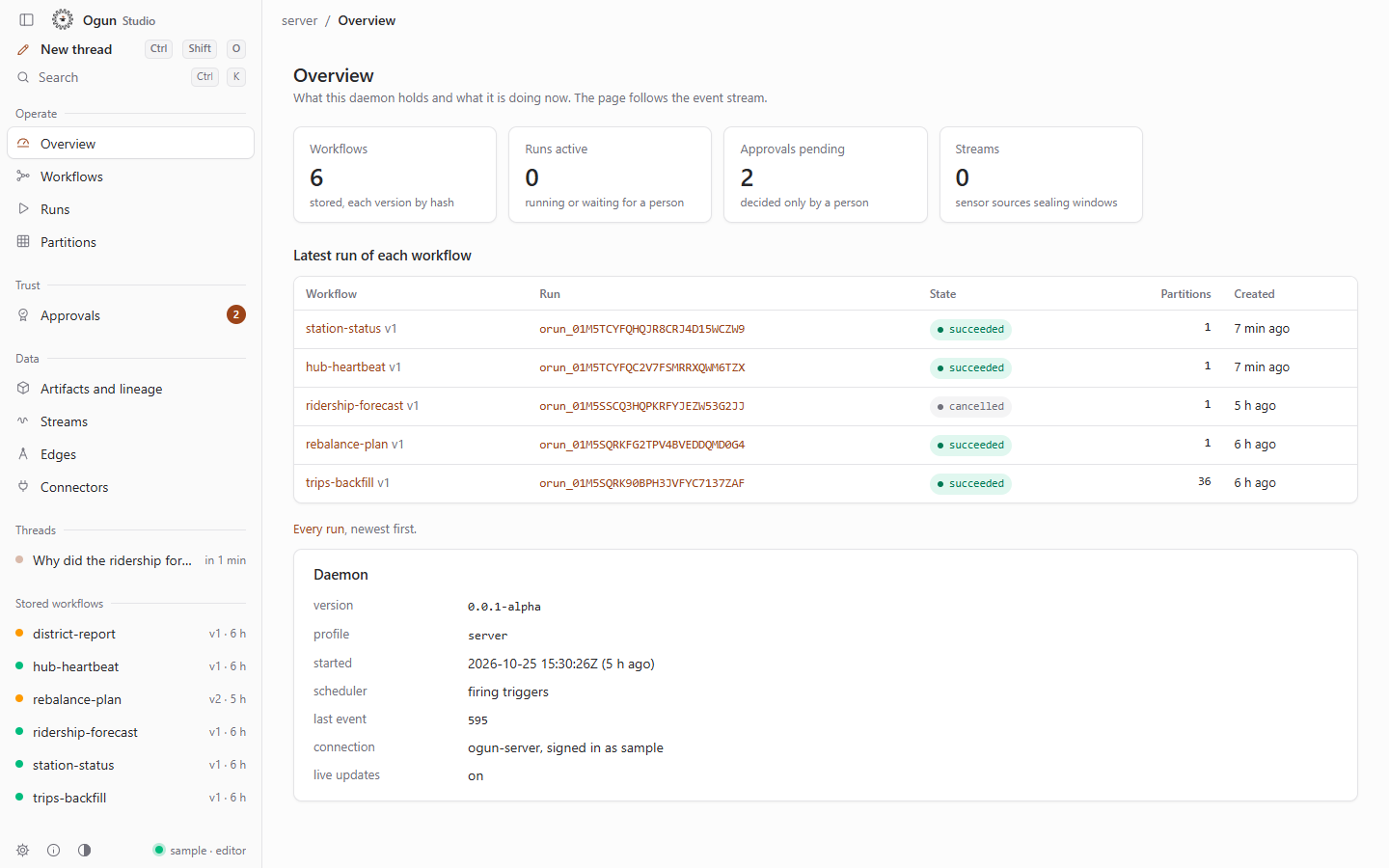Screen dimensions: 1389x868
Task: Click the Edges icon in the sidebar
Action: [23, 454]
